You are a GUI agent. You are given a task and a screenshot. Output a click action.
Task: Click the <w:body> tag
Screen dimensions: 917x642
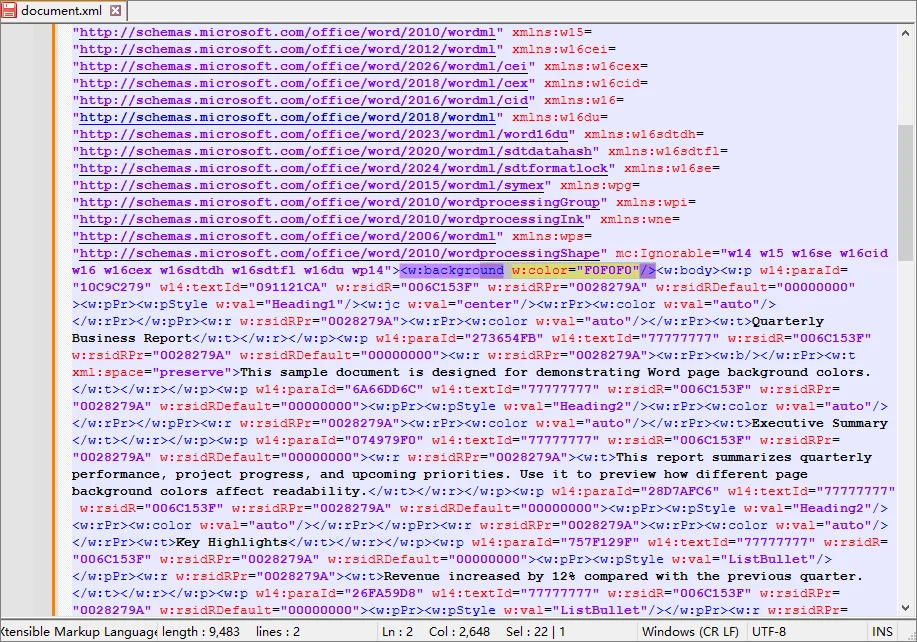coord(688,270)
